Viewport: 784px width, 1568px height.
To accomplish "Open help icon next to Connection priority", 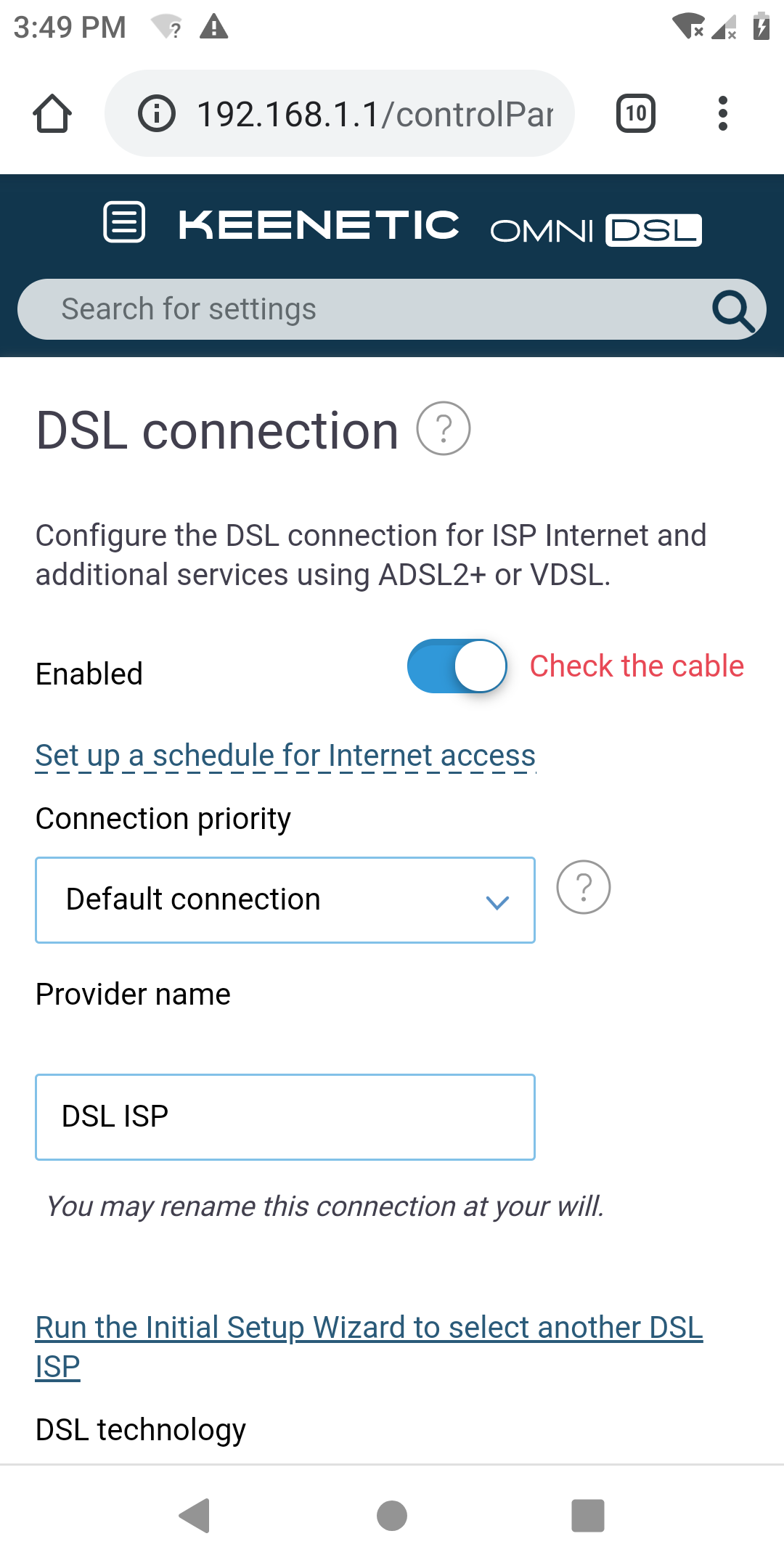I will (x=584, y=887).
